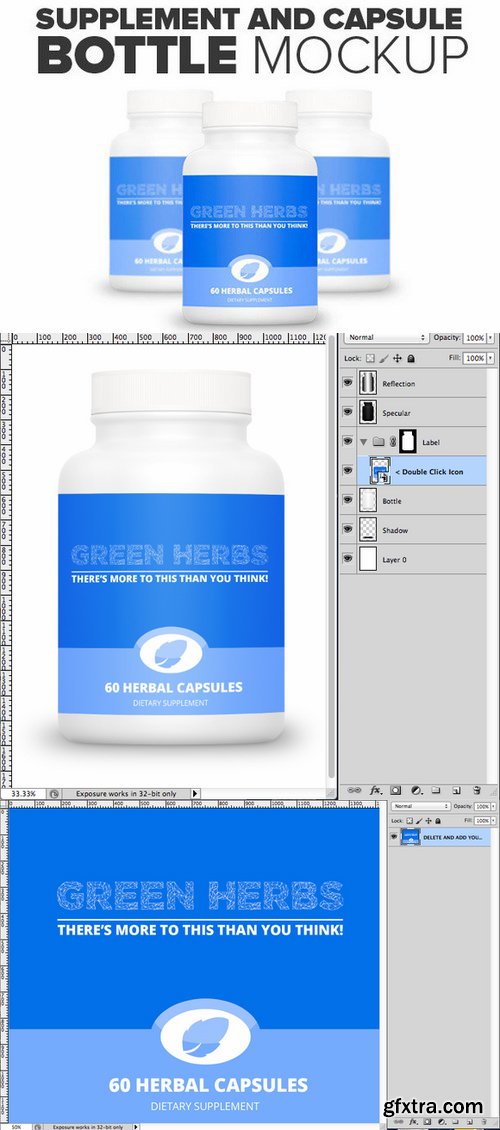Create an adjustment layer in the bottle mockup panel
The height and width of the screenshot is (1130, 500).
click(416, 791)
